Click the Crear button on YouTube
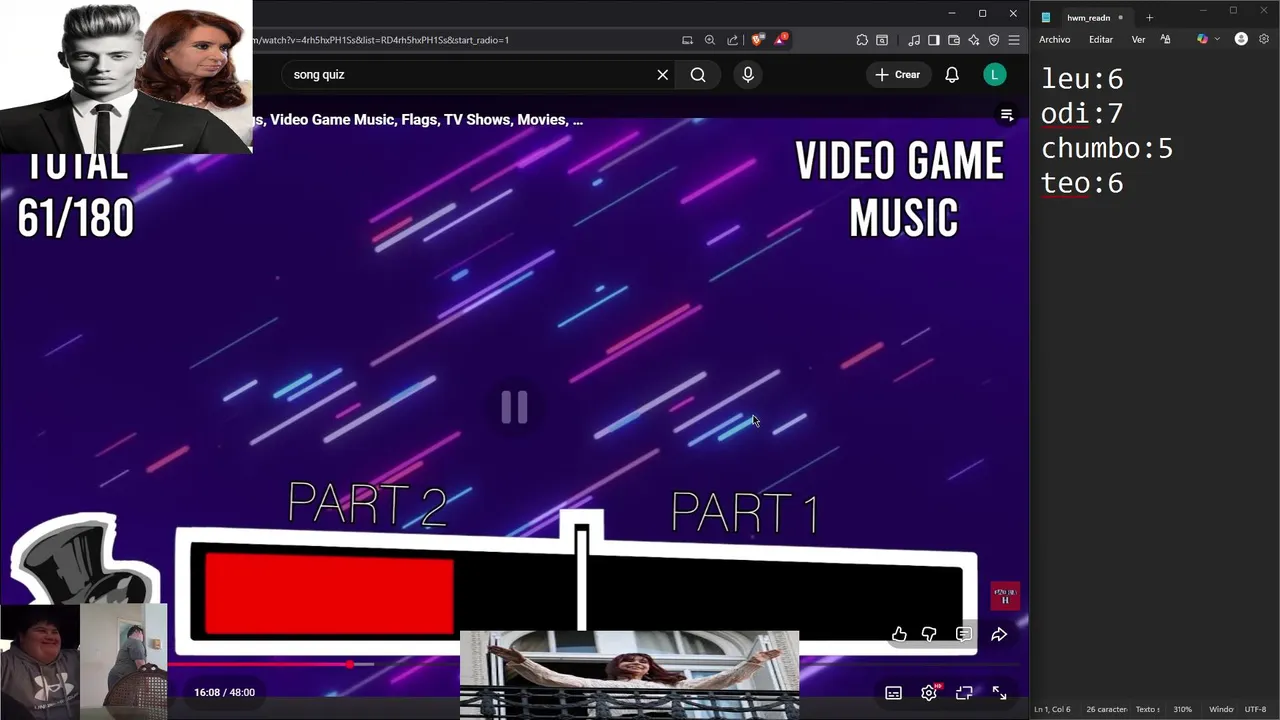 tap(897, 75)
